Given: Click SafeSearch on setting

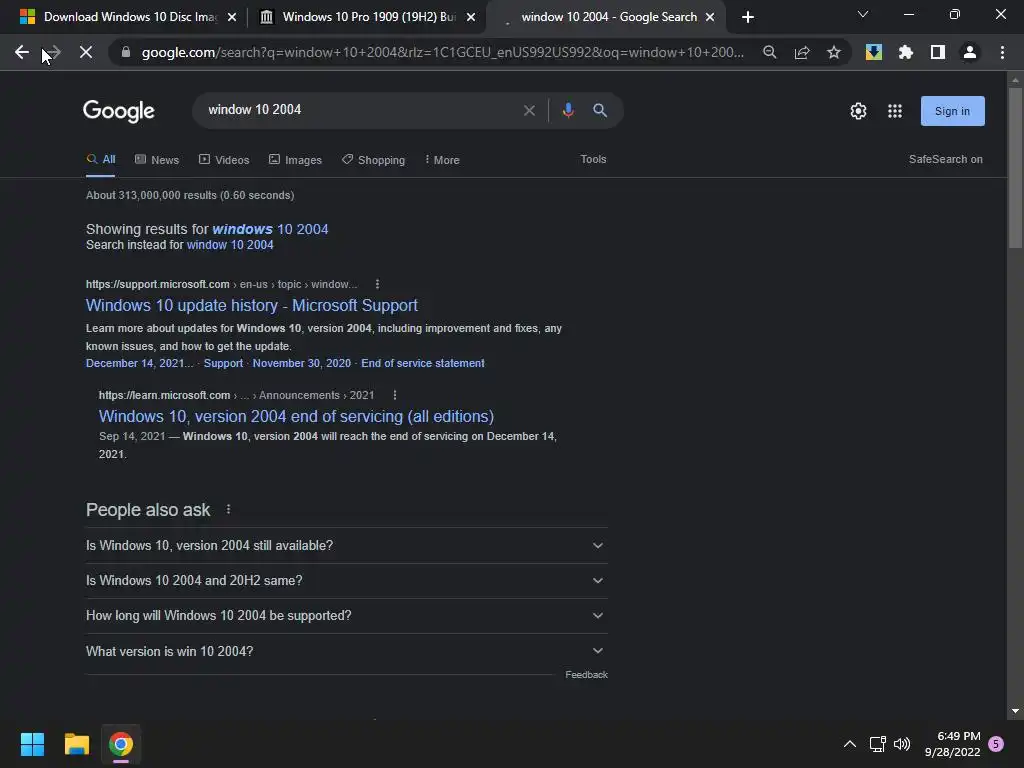Looking at the screenshot, I should (945, 159).
